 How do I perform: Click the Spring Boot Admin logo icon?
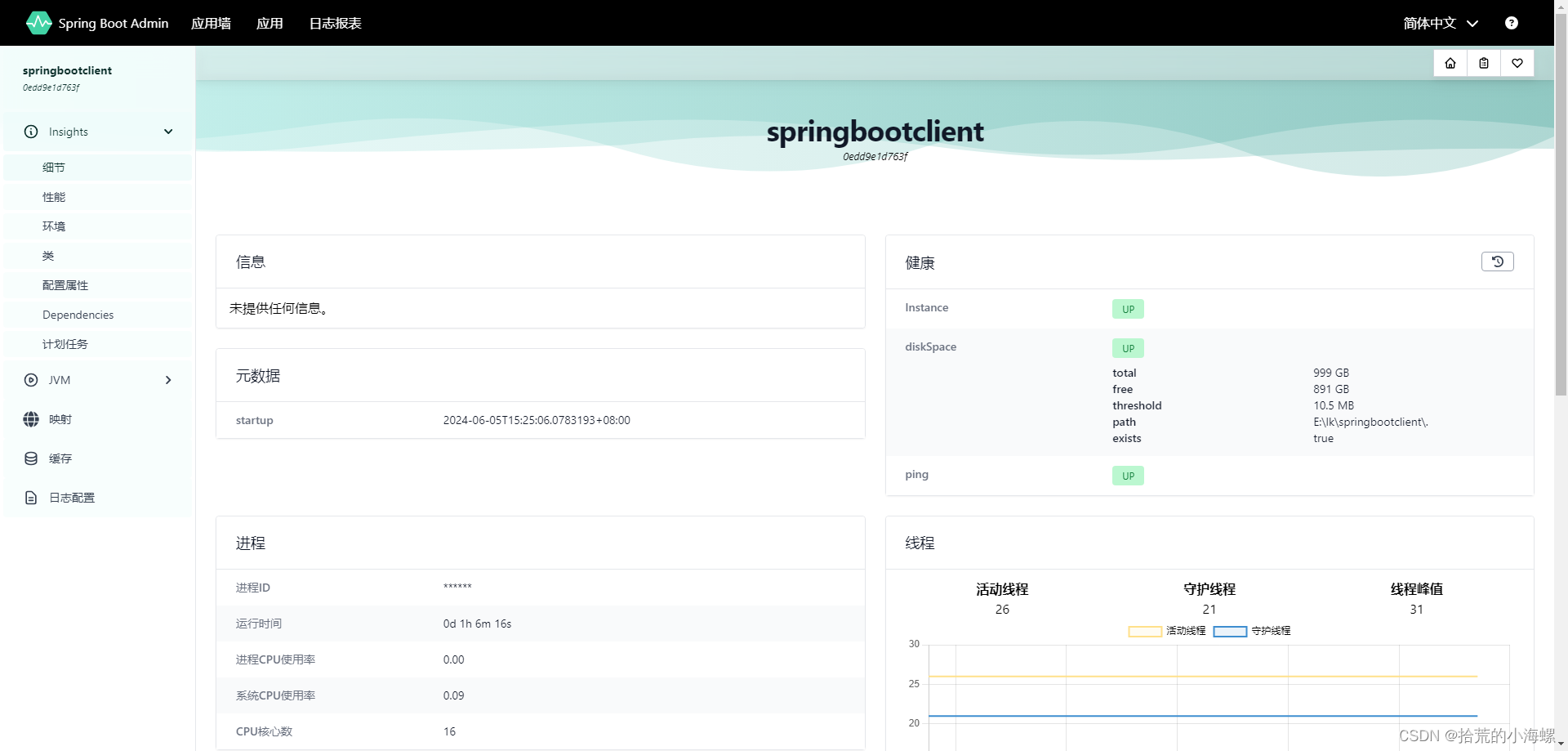[x=38, y=23]
